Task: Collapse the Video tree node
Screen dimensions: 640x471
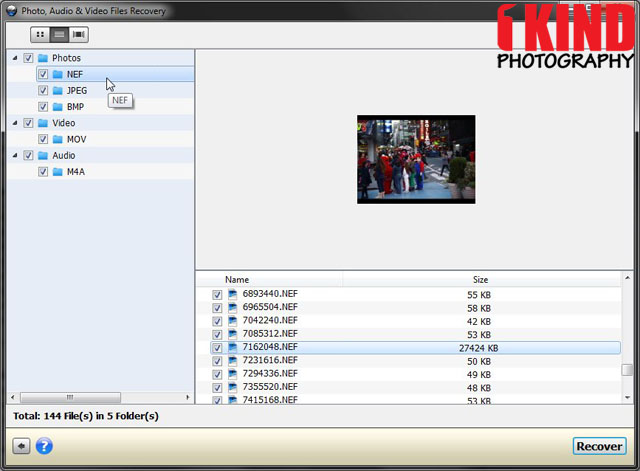Action: [x=15, y=123]
